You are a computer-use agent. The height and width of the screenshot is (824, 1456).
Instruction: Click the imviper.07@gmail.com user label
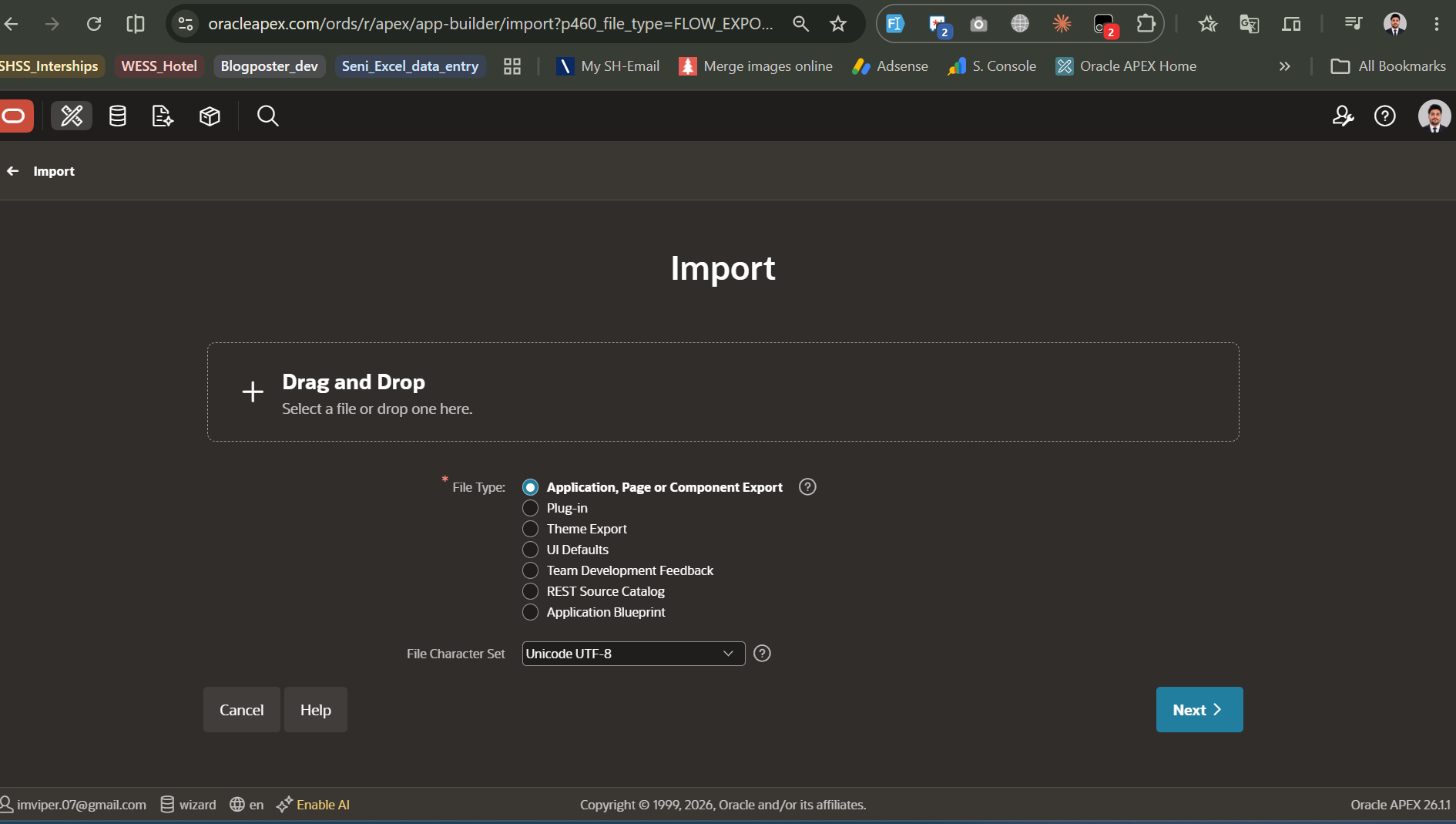click(x=73, y=804)
